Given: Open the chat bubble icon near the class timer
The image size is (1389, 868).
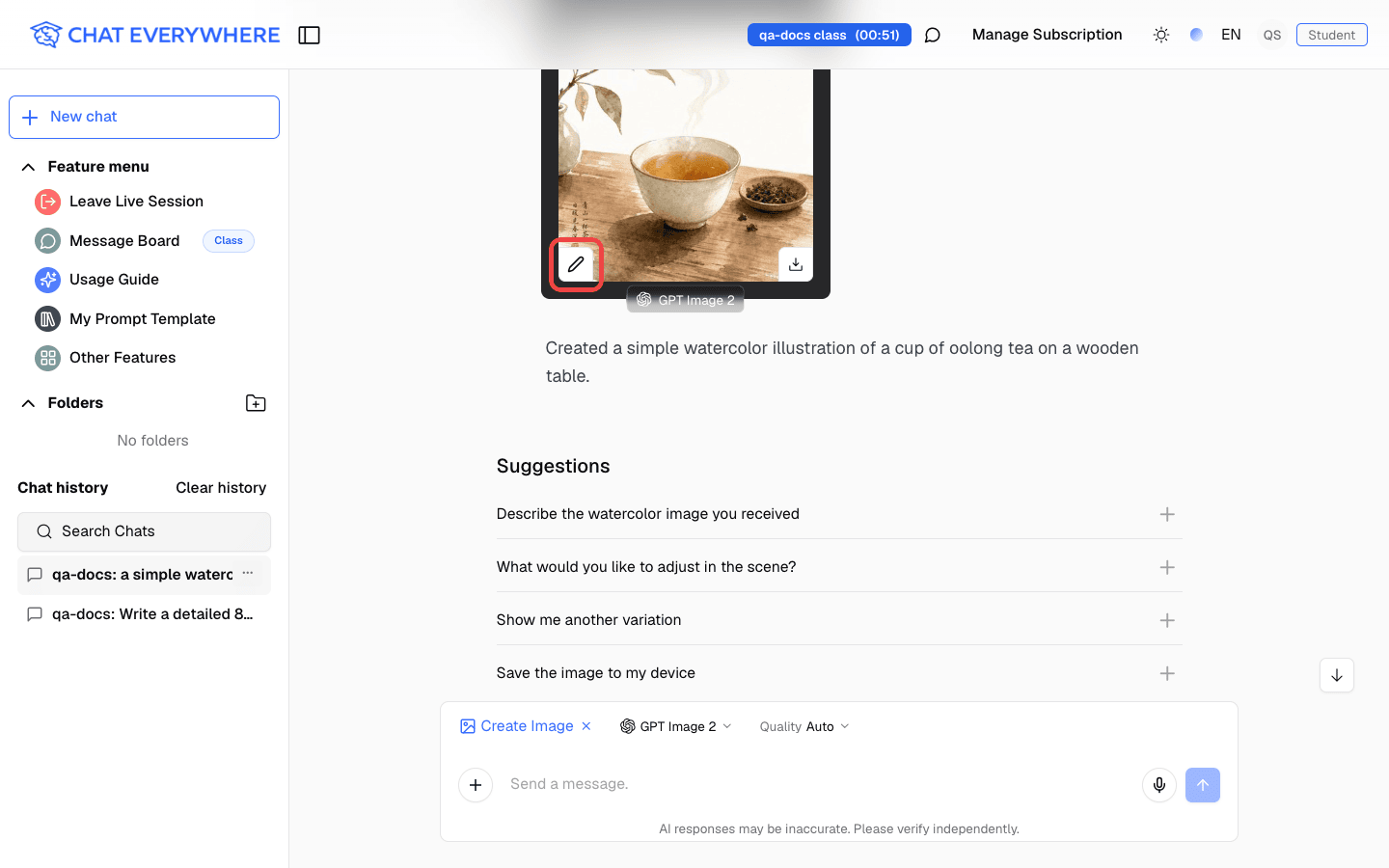Looking at the screenshot, I should click(933, 36).
